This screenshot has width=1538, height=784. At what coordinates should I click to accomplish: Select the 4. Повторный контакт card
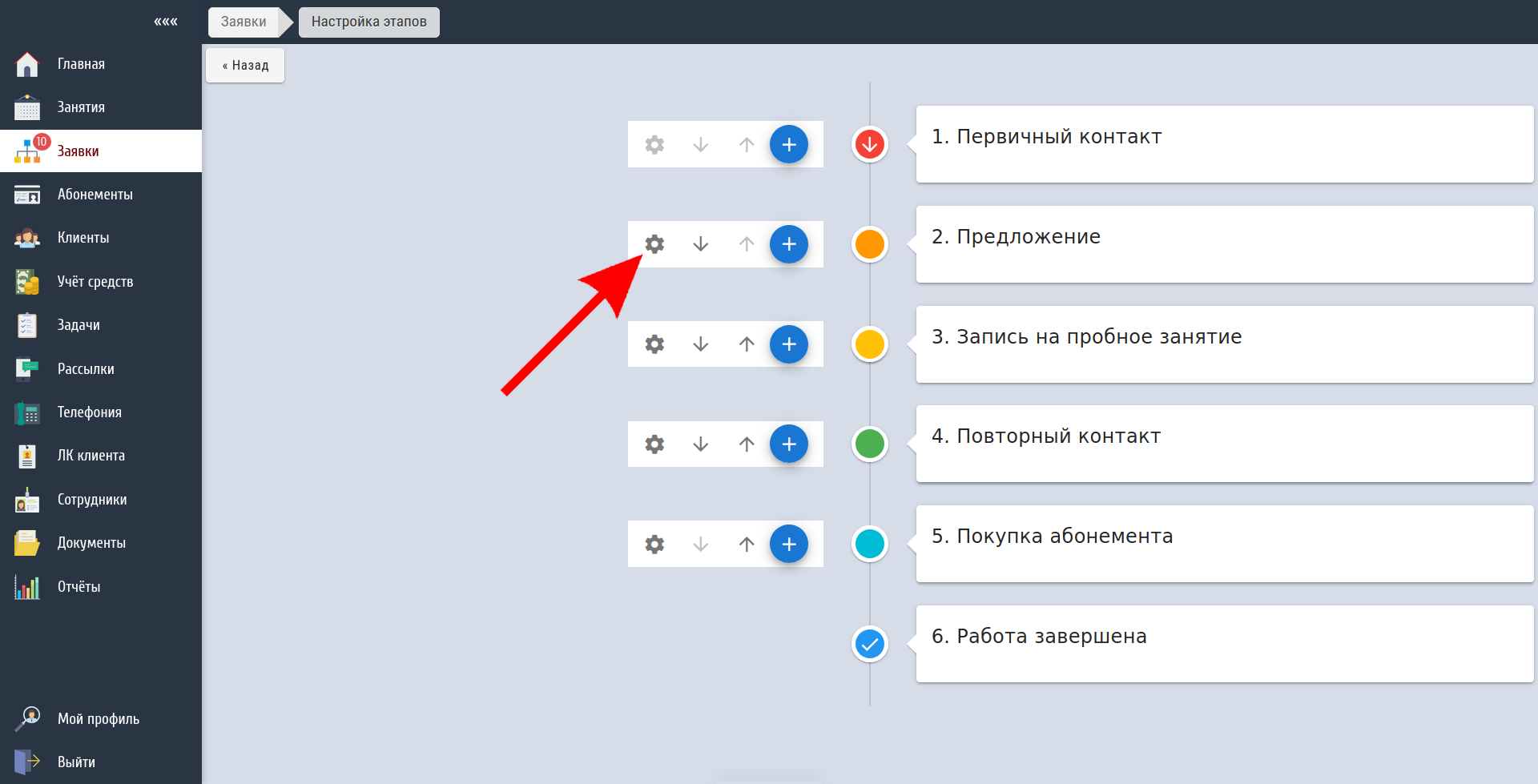tap(1225, 444)
